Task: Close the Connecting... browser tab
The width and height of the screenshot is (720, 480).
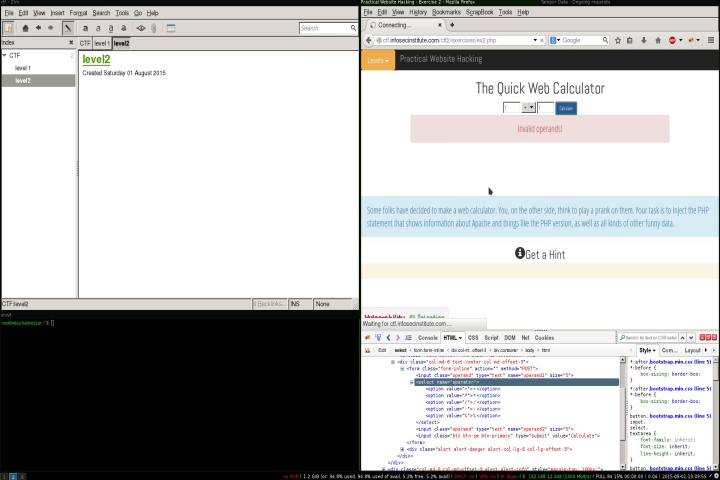Action: point(439,25)
